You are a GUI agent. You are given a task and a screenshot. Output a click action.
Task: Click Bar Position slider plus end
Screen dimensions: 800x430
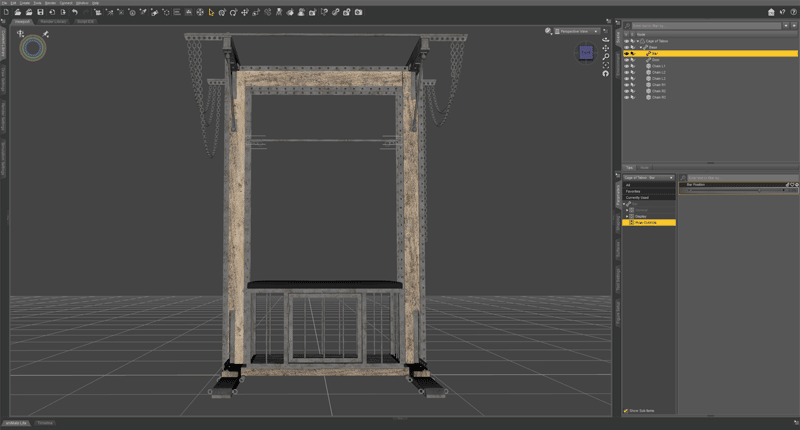784,190
